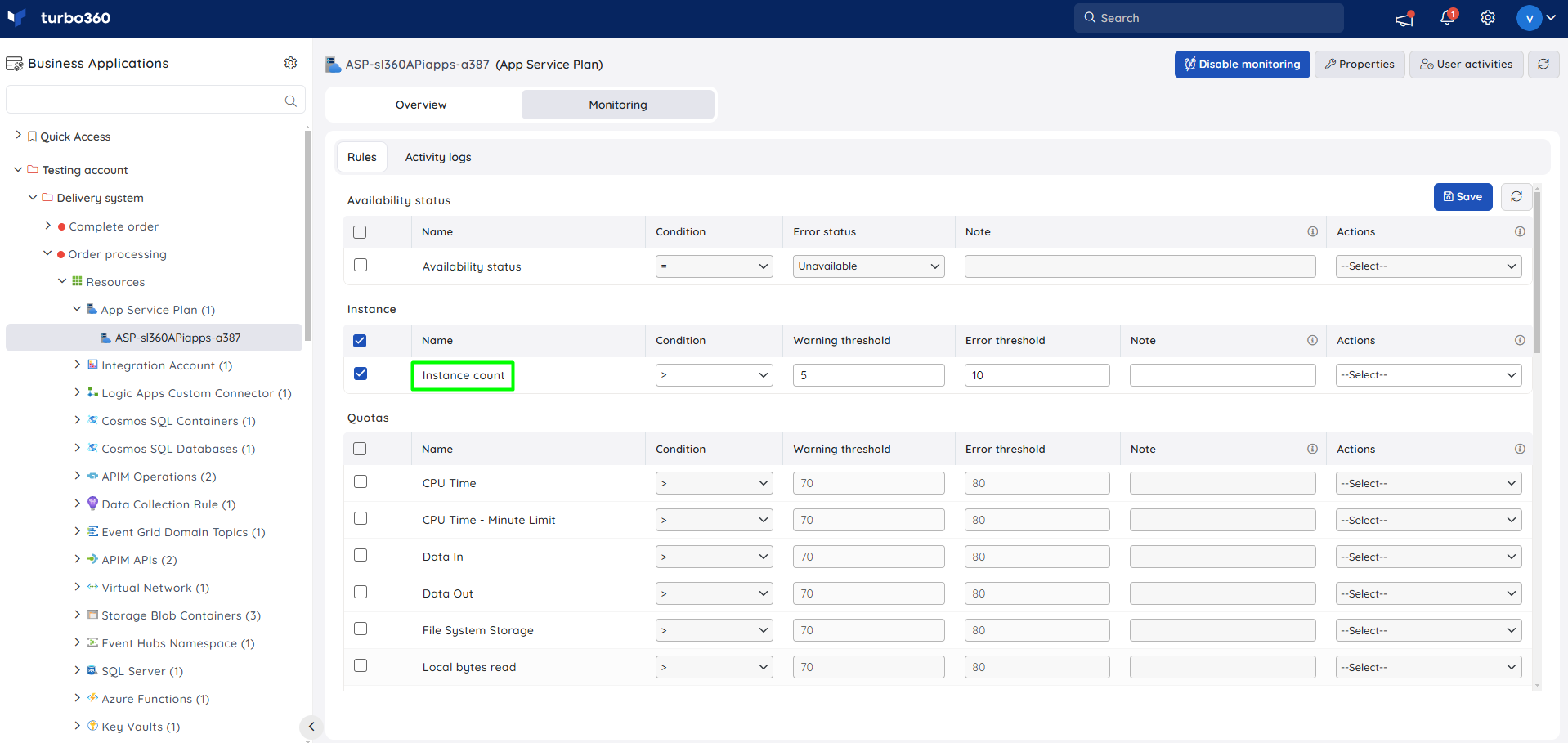Open Instance count Actions select dropdown
Image resolution: width=1568 pixels, height=743 pixels.
pos(1429,375)
